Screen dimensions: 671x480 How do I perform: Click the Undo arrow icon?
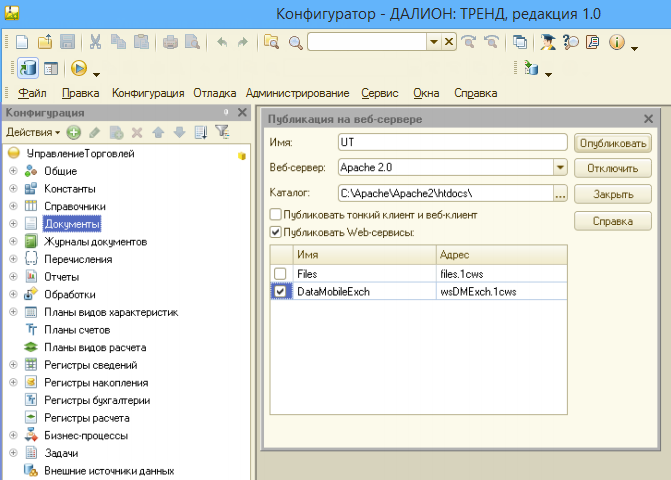(222, 42)
